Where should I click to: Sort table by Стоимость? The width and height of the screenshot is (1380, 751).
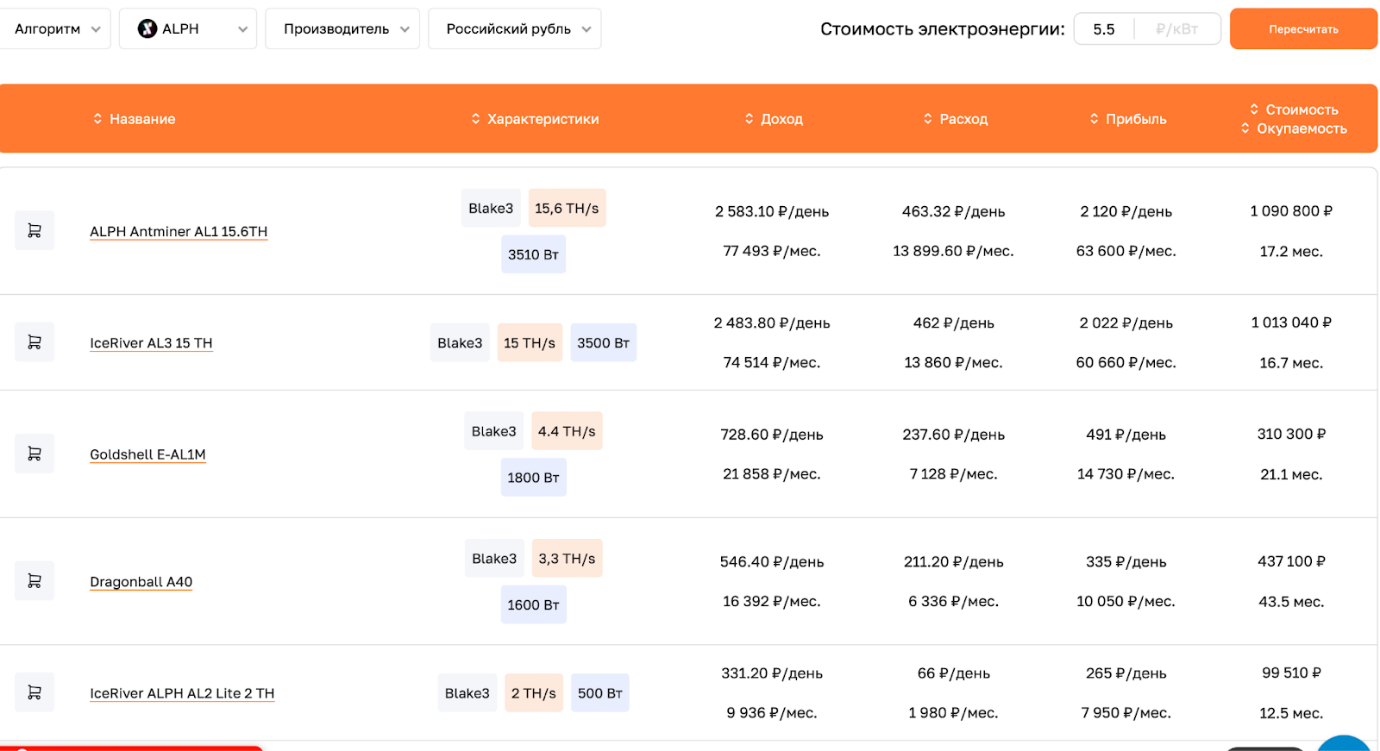(1294, 110)
